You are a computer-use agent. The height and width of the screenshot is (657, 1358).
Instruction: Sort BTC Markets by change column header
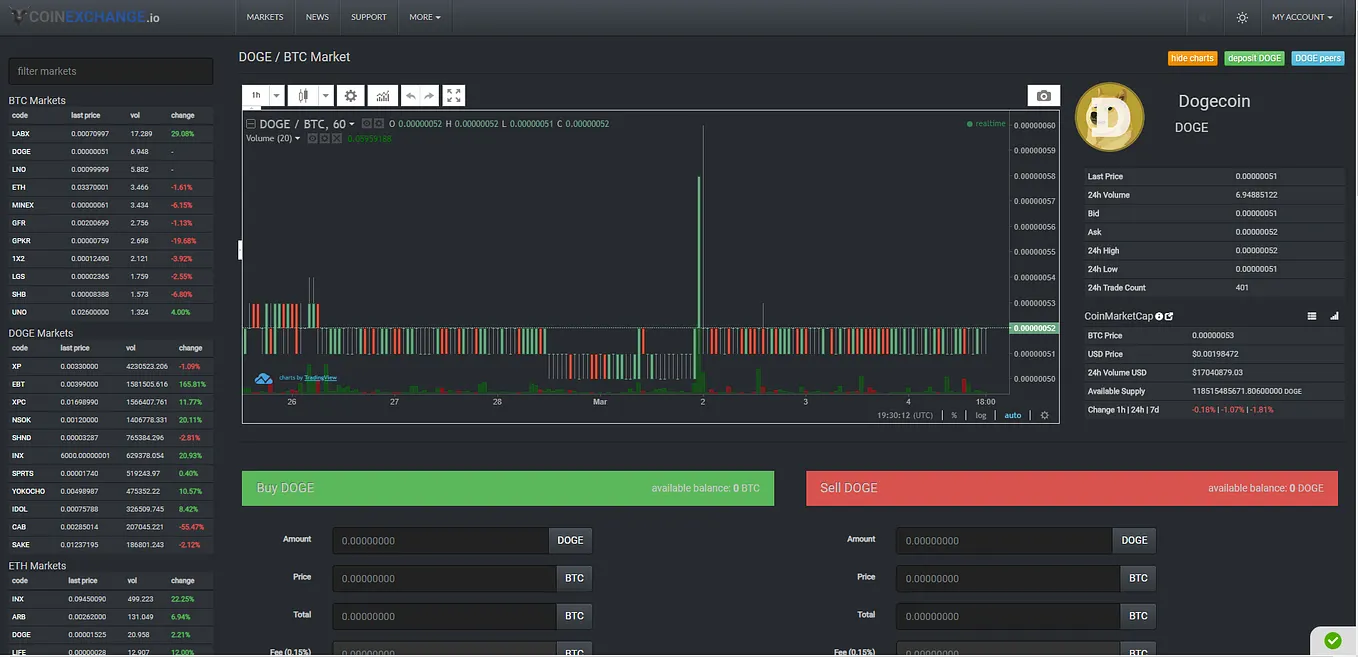[x=182, y=115]
